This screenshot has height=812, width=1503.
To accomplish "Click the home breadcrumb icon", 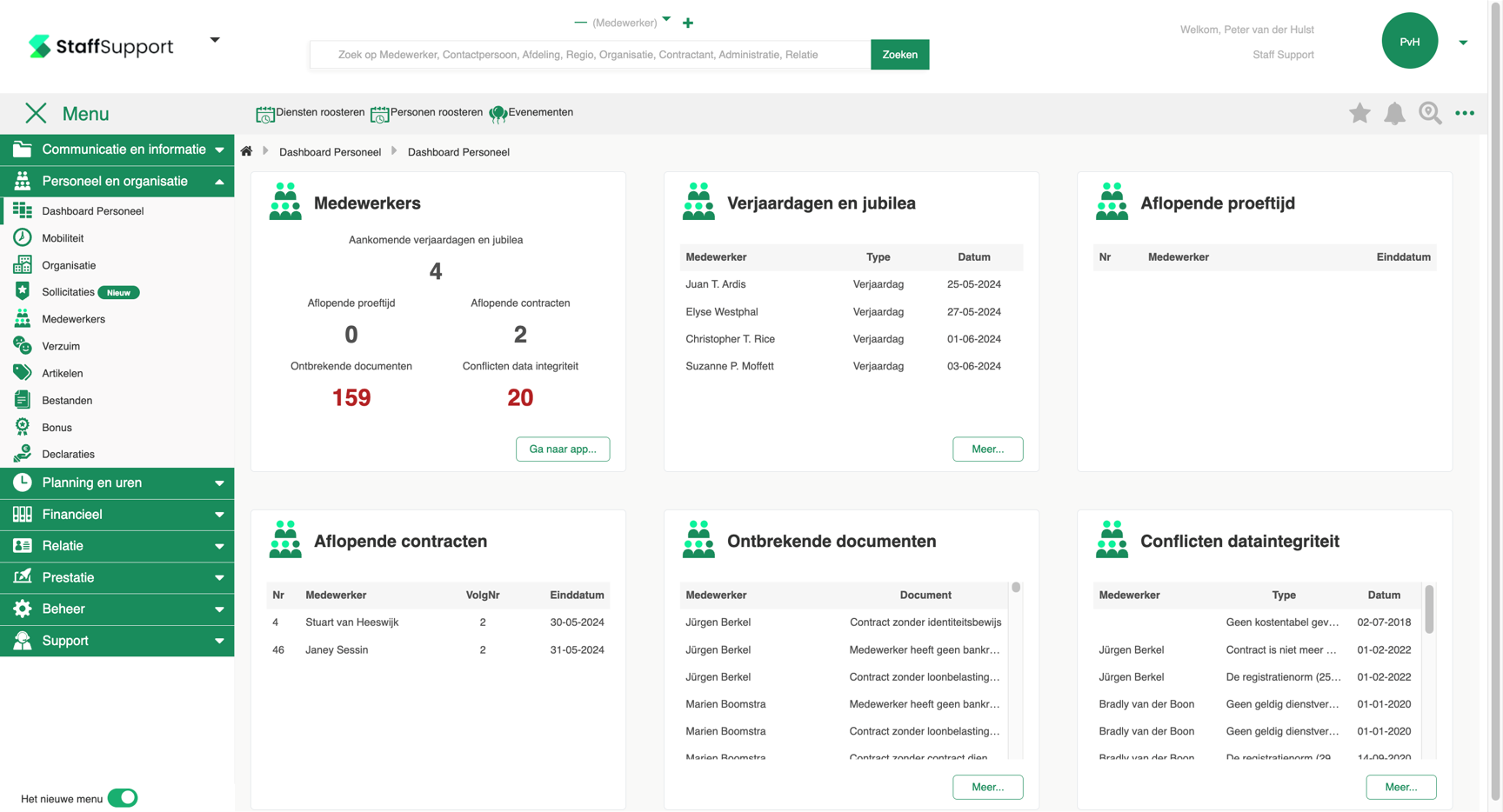I will (247, 151).
